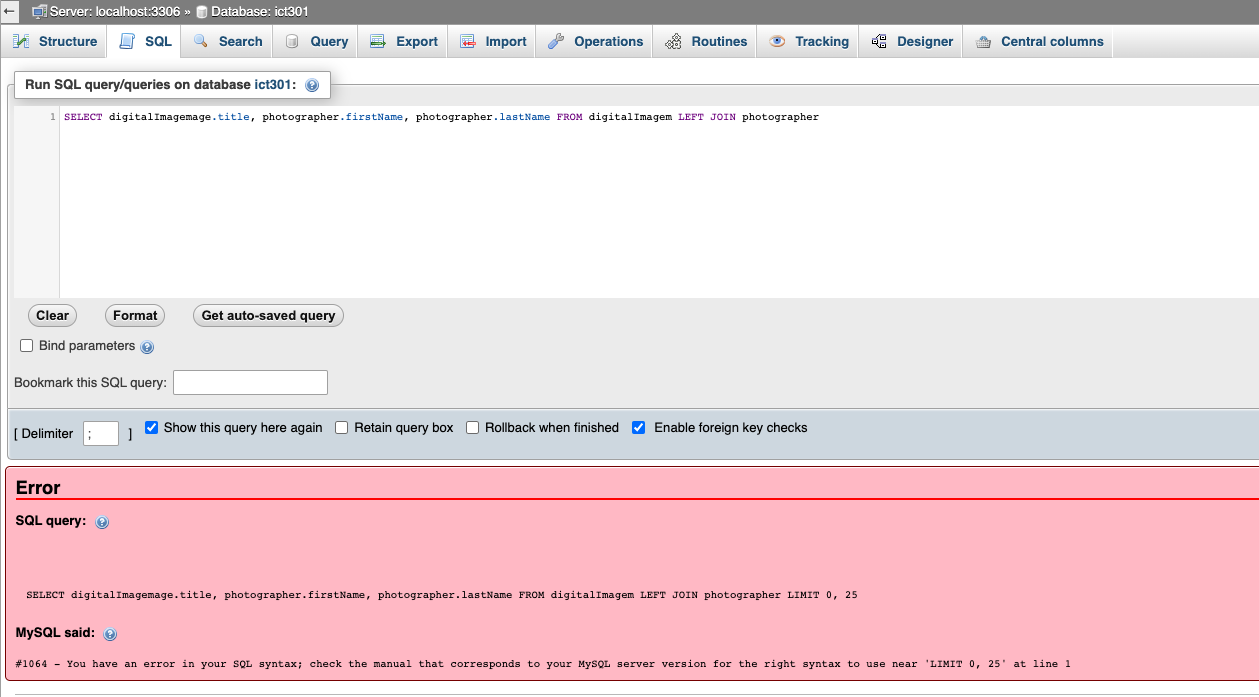The image size is (1259, 697).
Task: Uncheck Show this query here again
Action: point(152,427)
